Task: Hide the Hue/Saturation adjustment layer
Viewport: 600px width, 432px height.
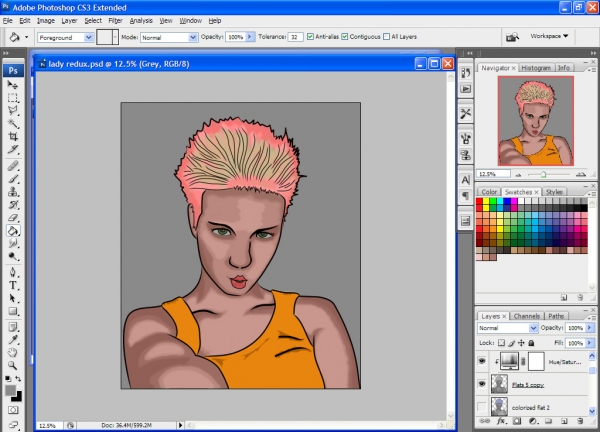Action: [482, 361]
